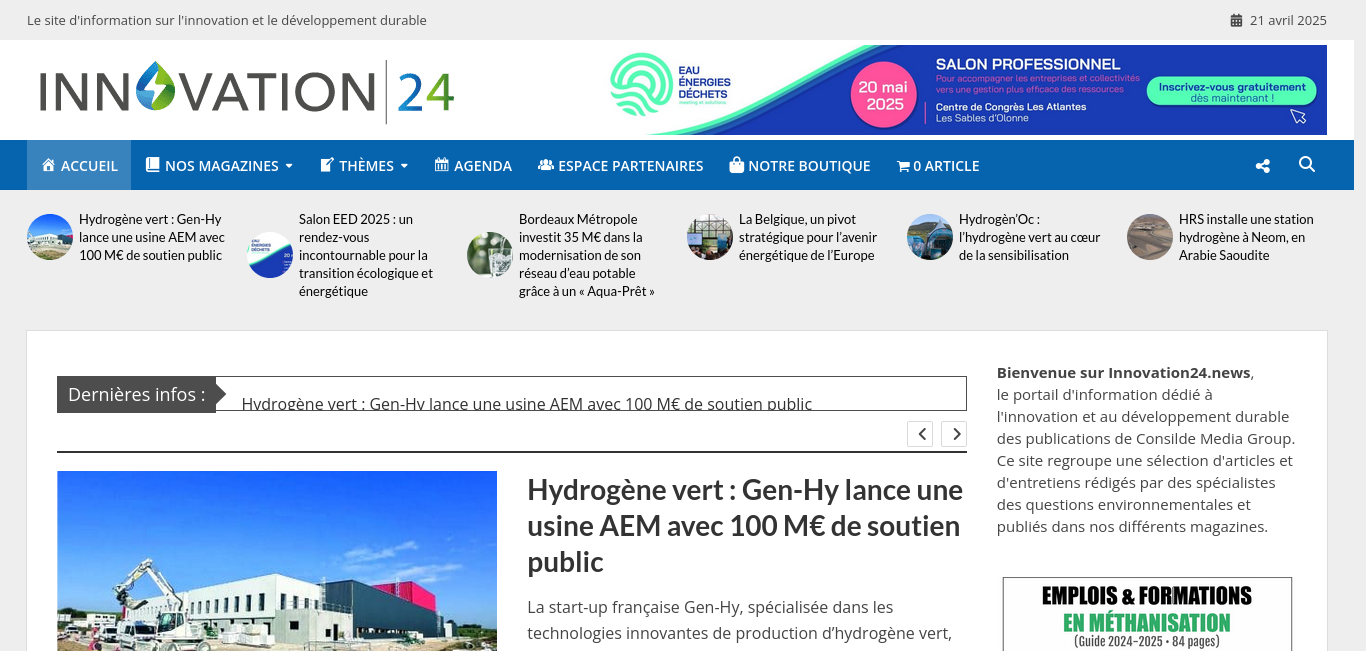Open 'HRS installe une station hydrogène à Neom' link
This screenshot has height=651, width=1366.
(x=1246, y=237)
